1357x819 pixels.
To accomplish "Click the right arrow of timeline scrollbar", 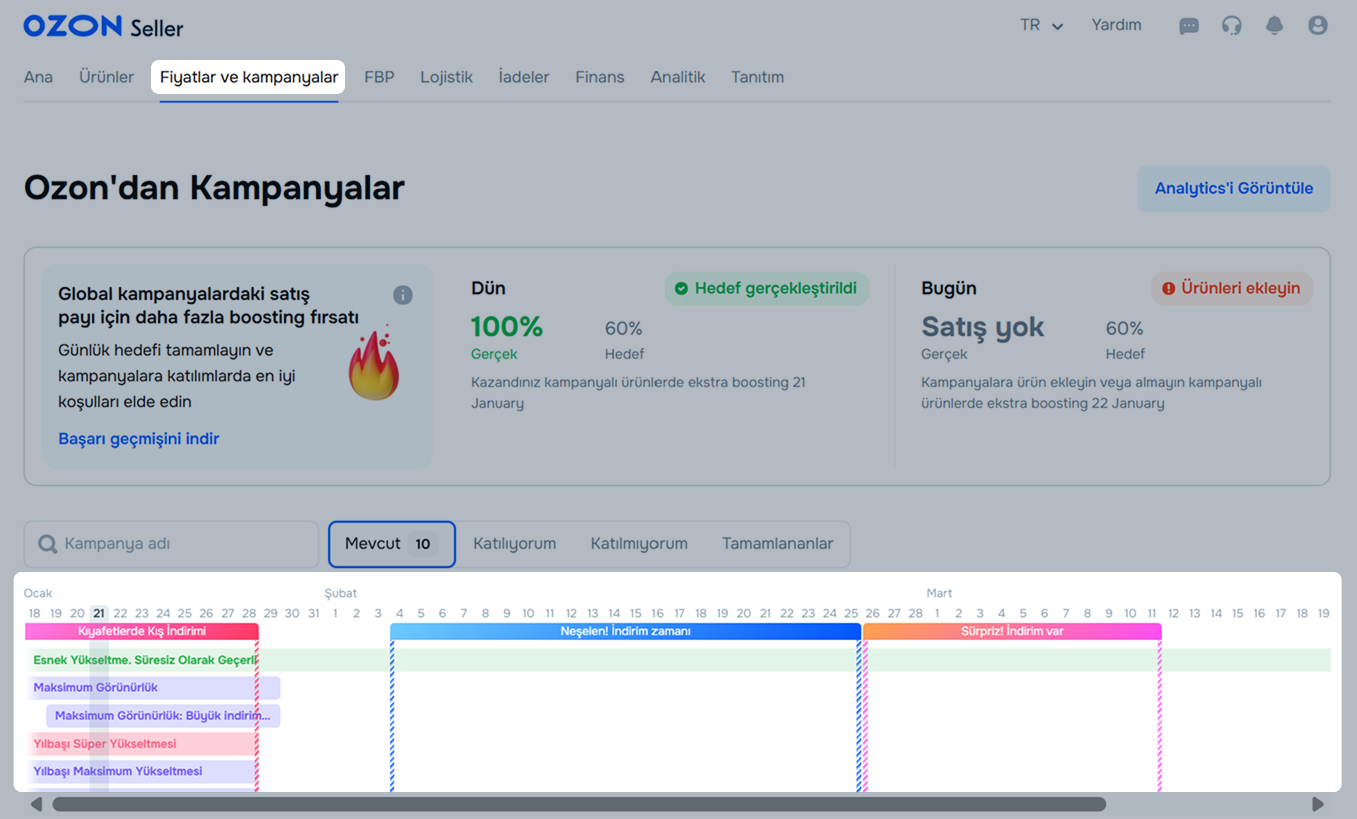I will 1318,804.
